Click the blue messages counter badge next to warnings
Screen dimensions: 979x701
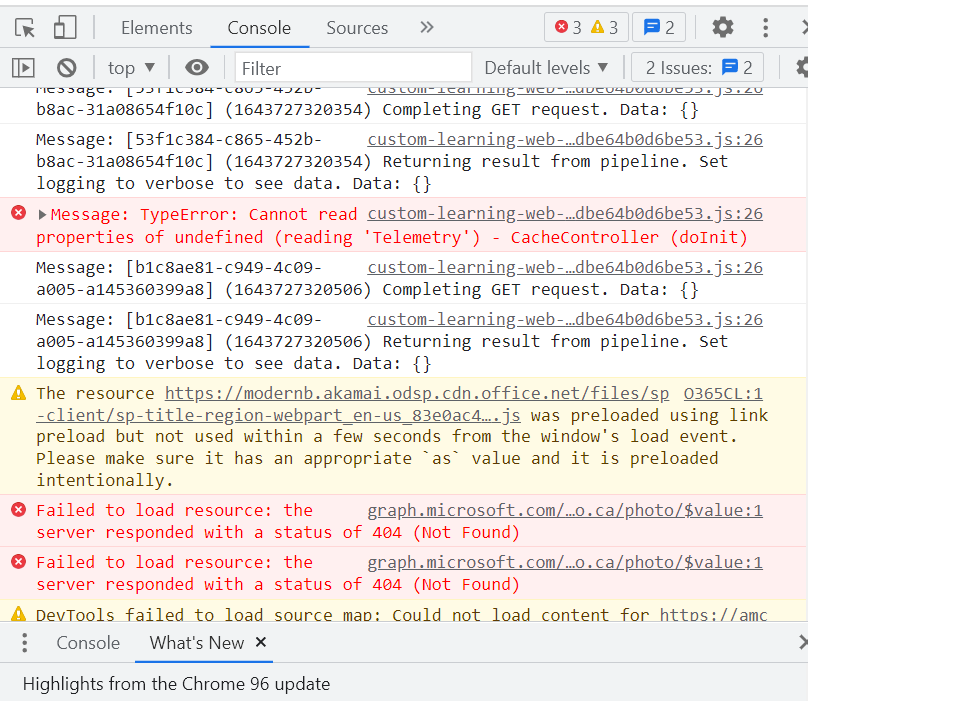point(659,27)
